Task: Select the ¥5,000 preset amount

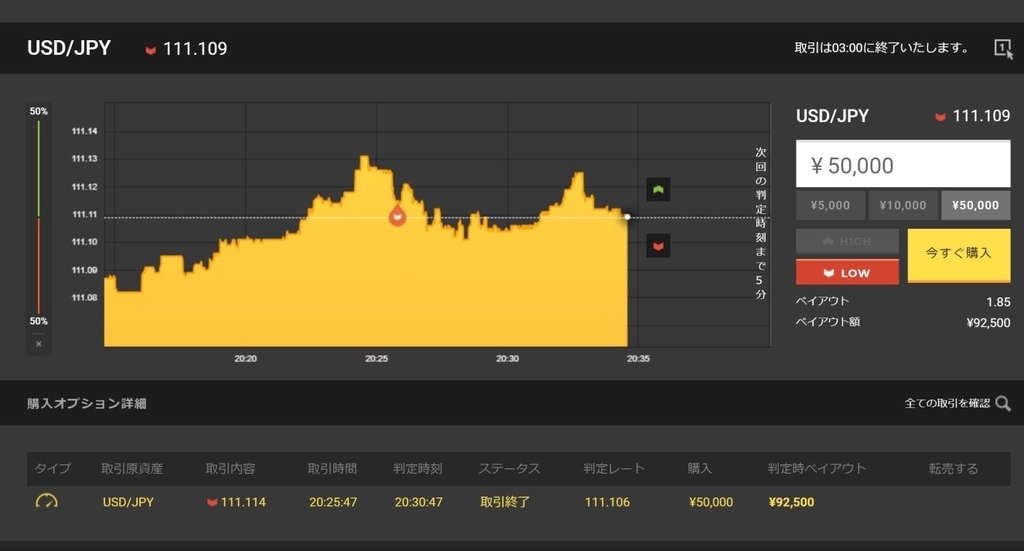Action: pyautogui.click(x=830, y=205)
